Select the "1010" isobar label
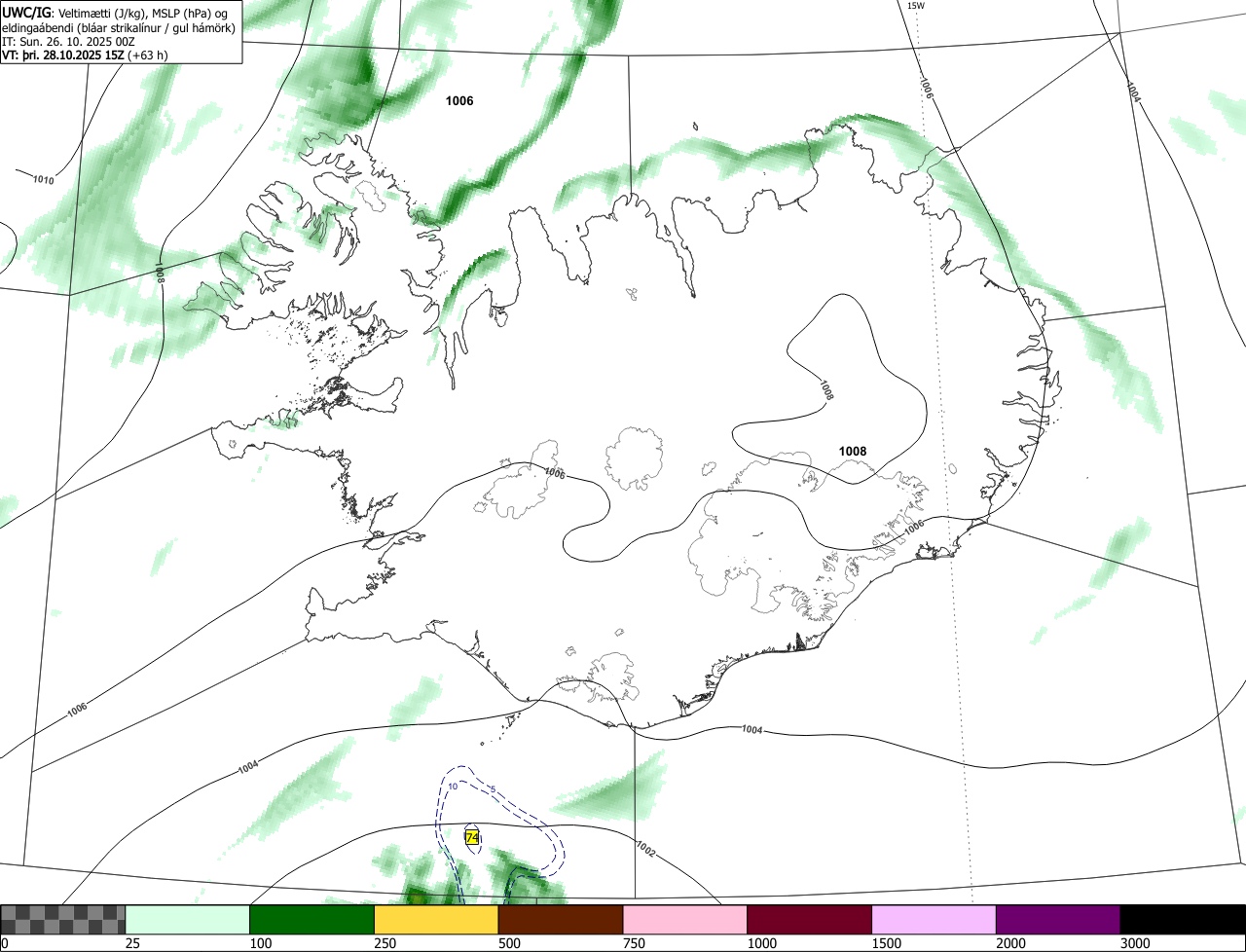Viewport: 1246px width, 952px height. tap(43, 180)
